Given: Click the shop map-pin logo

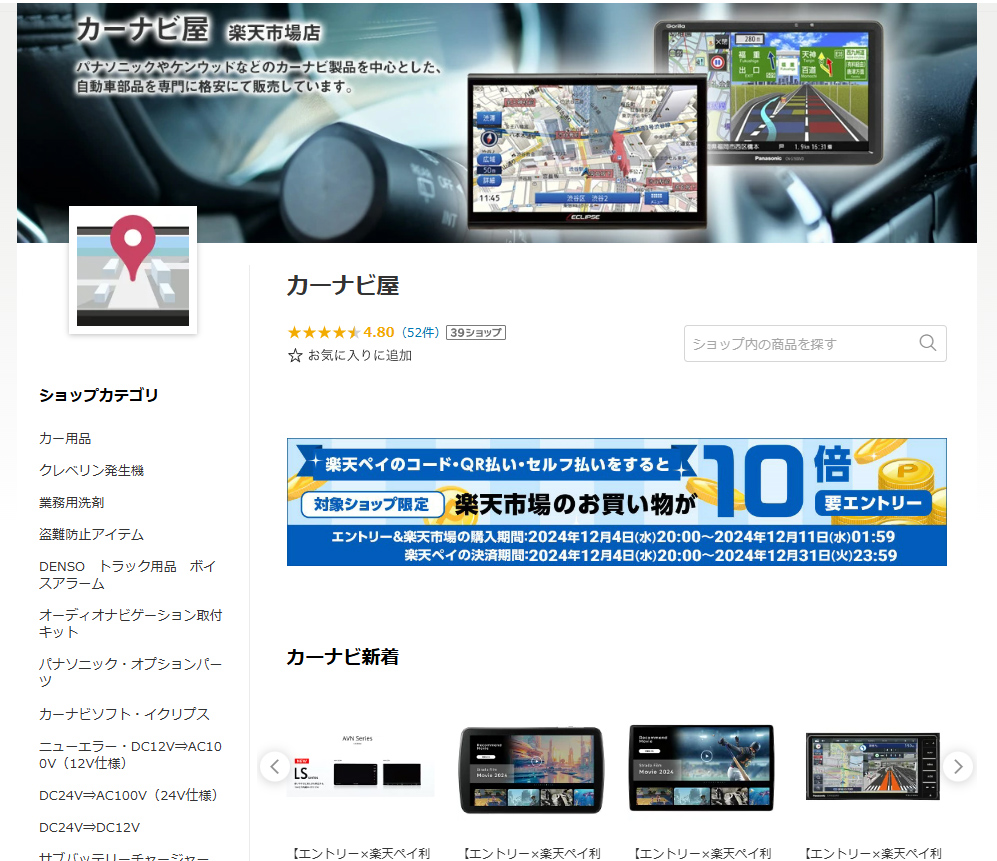Looking at the screenshot, I should coord(133,270).
